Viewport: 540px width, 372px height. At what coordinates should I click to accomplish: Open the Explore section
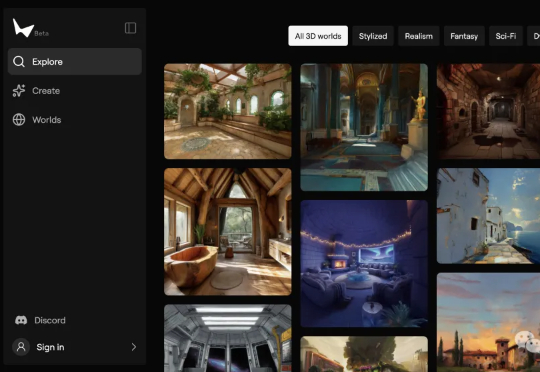pyautogui.click(x=75, y=62)
